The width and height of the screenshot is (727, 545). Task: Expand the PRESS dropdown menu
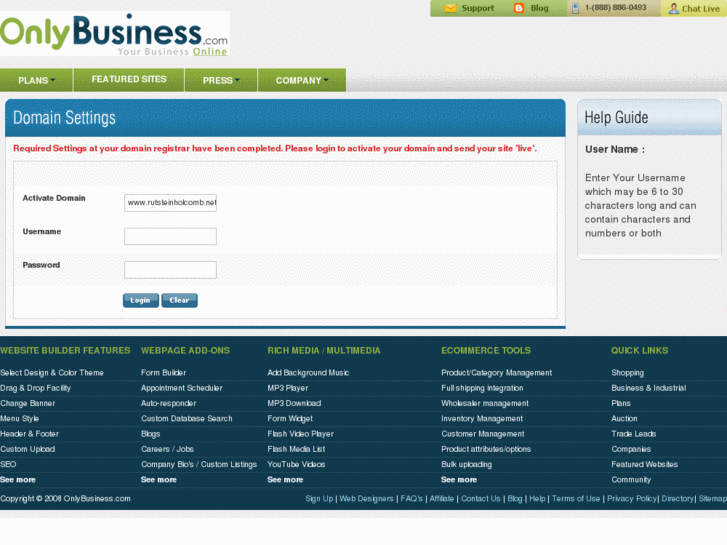coord(221,80)
